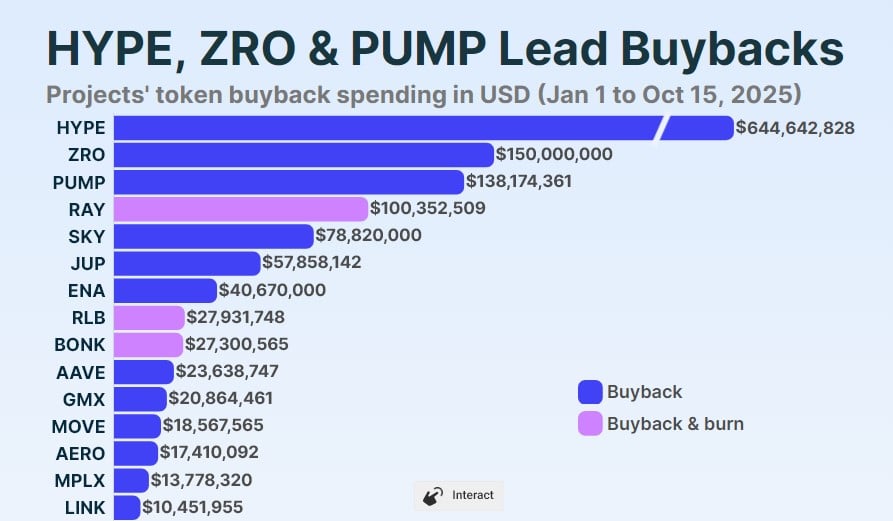The height and width of the screenshot is (521, 893).
Task: Click the axis break mark on the HYPE bar
Action: [x=661, y=128]
